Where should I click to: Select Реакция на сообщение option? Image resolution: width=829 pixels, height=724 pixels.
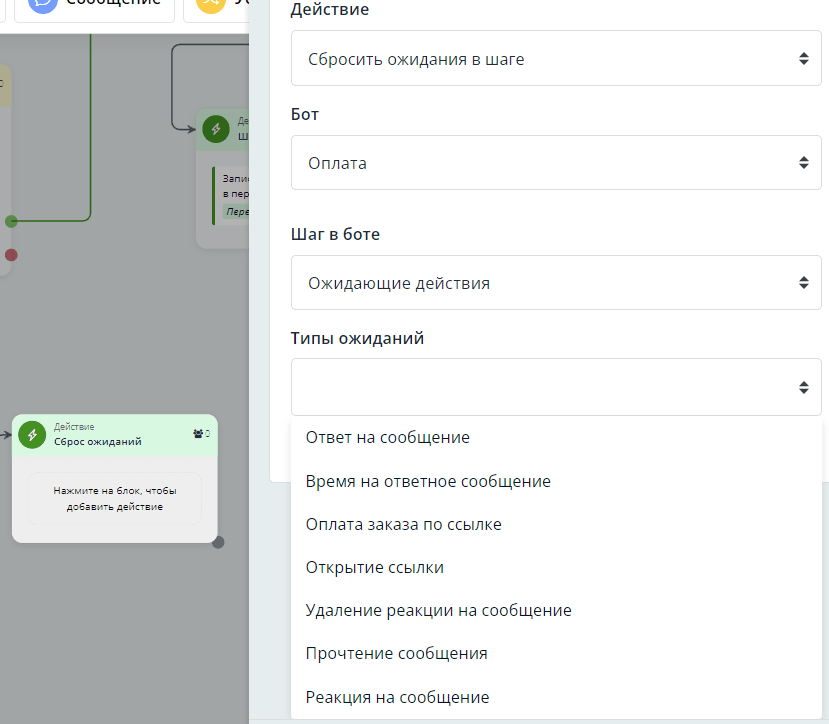(397, 697)
